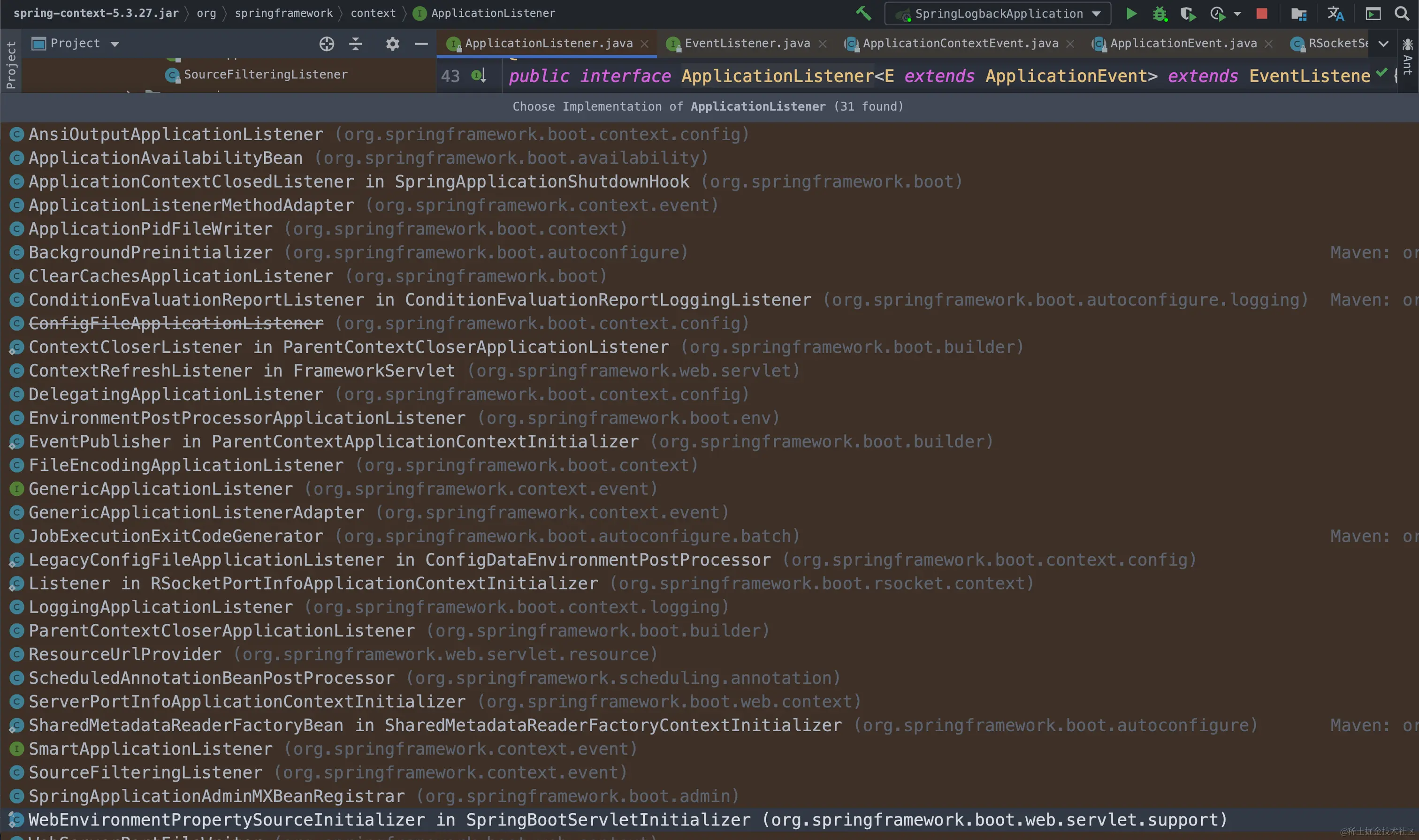Choose deprecated ConfigFileApplicationListener entry

[709, 323]
